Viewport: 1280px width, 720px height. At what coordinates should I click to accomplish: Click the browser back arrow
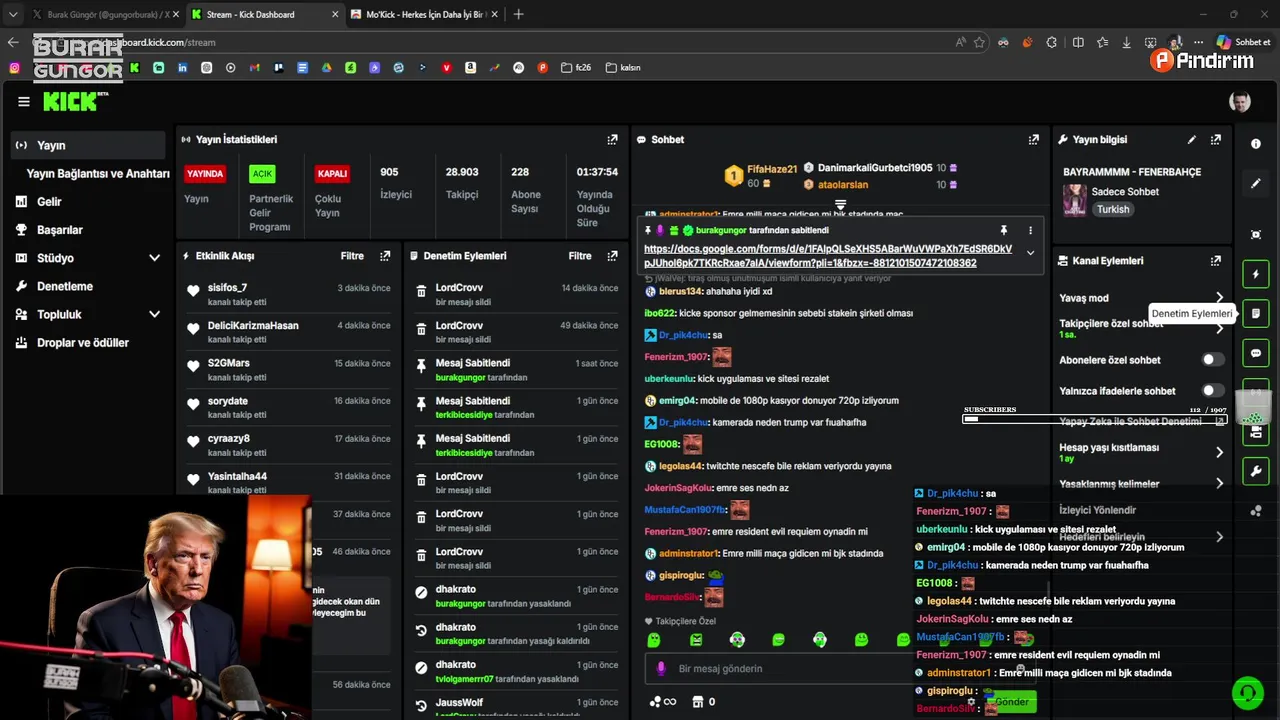(13, 42)
